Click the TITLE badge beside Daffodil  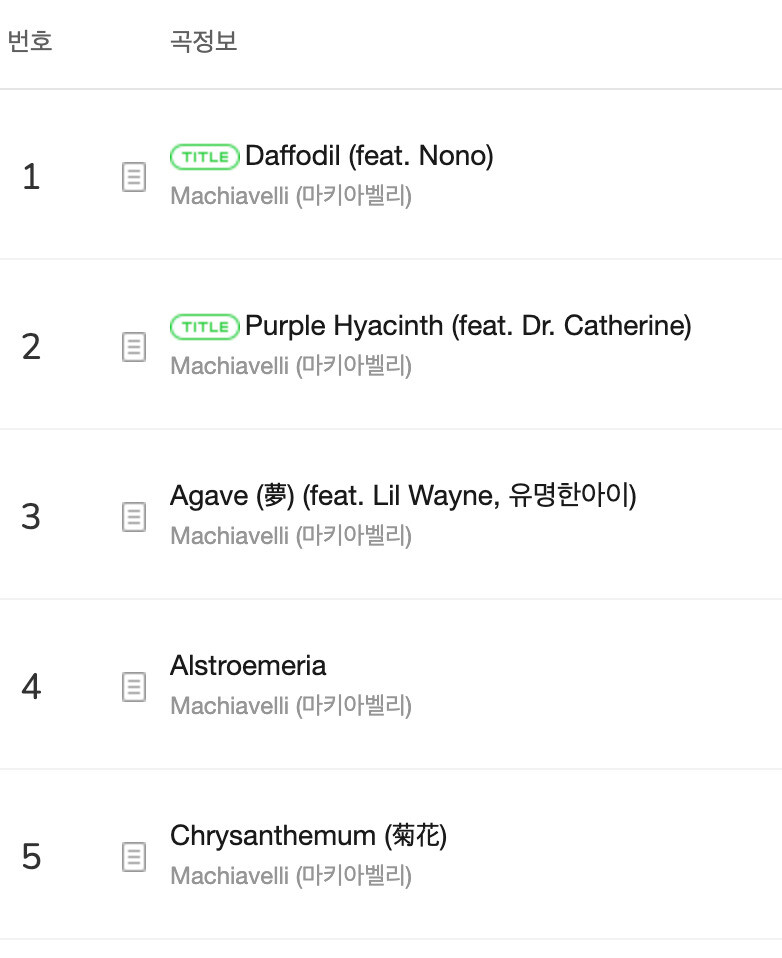(205, 156)
